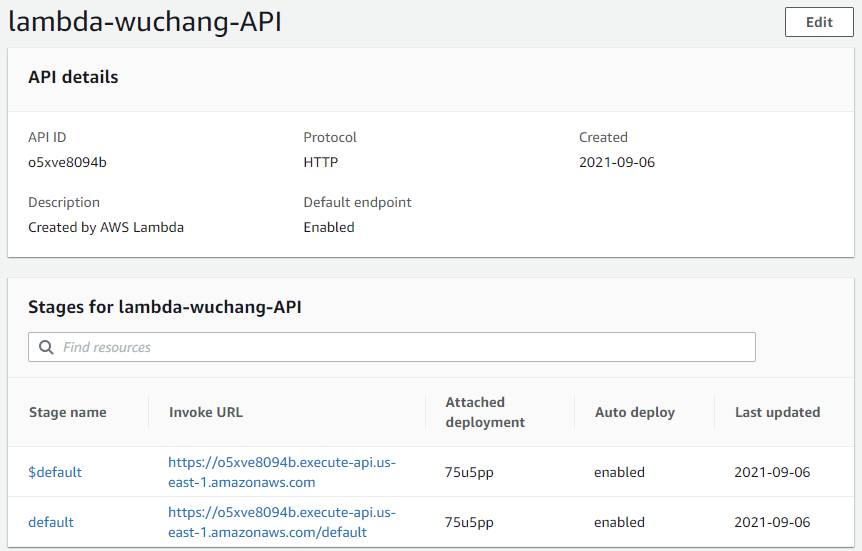The width and height of the screenshot is (862, 551).
Task: Click the Last updated column header
Action: coord(777,412)
